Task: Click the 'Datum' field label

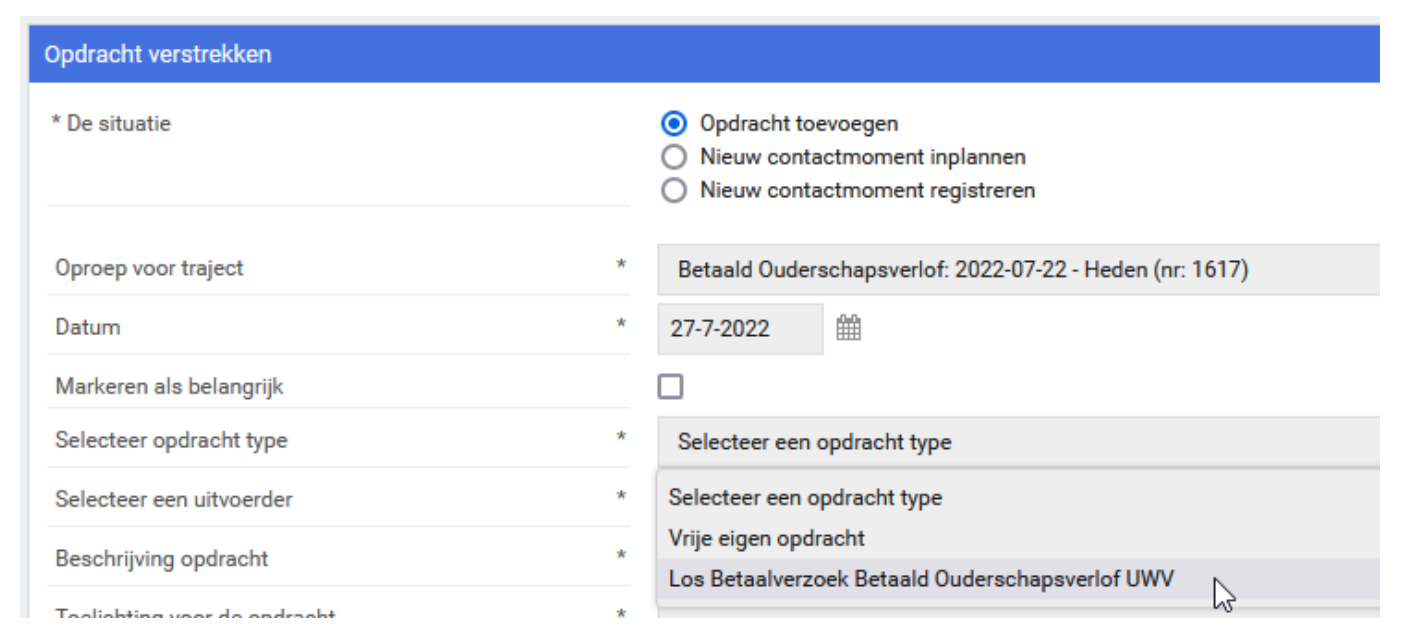Action: click(x=88, y=327)
